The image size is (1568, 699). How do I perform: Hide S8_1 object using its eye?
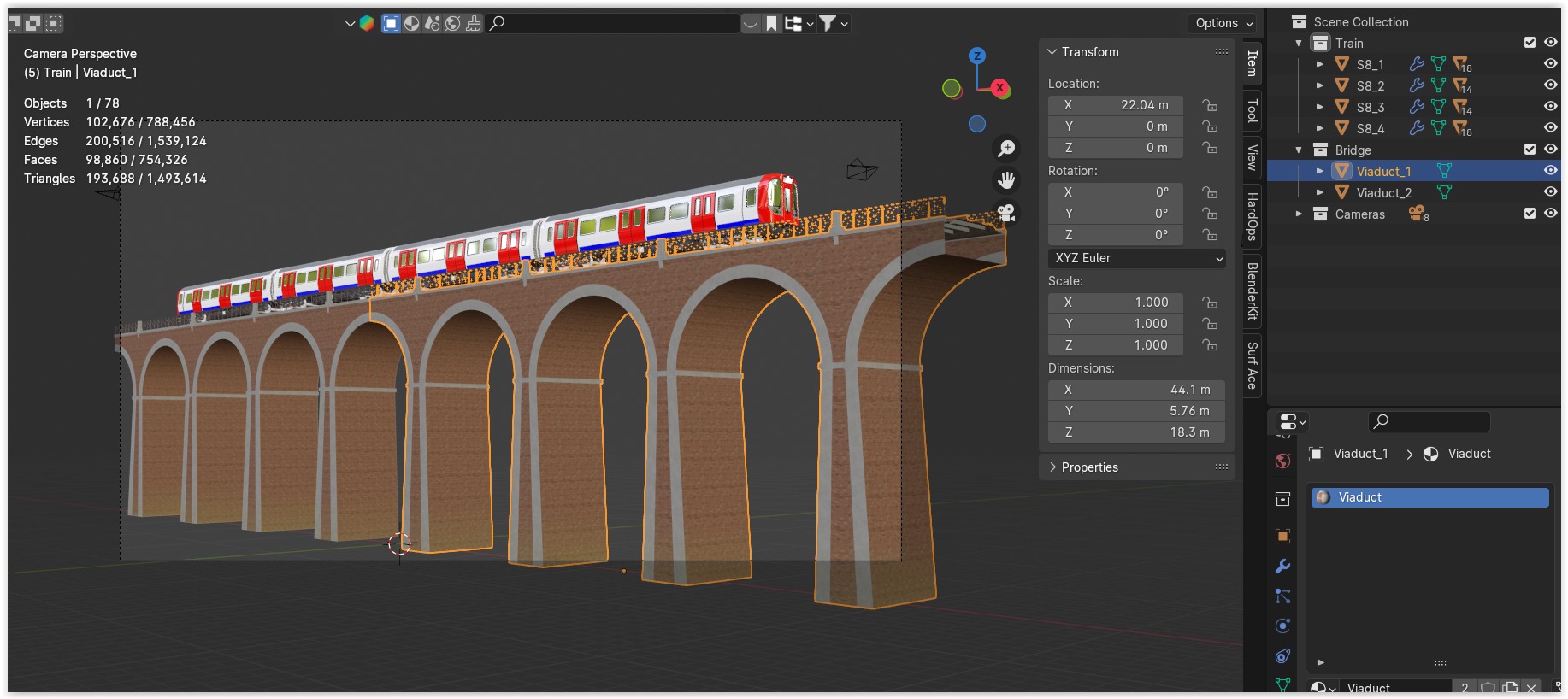point(1550,64)
